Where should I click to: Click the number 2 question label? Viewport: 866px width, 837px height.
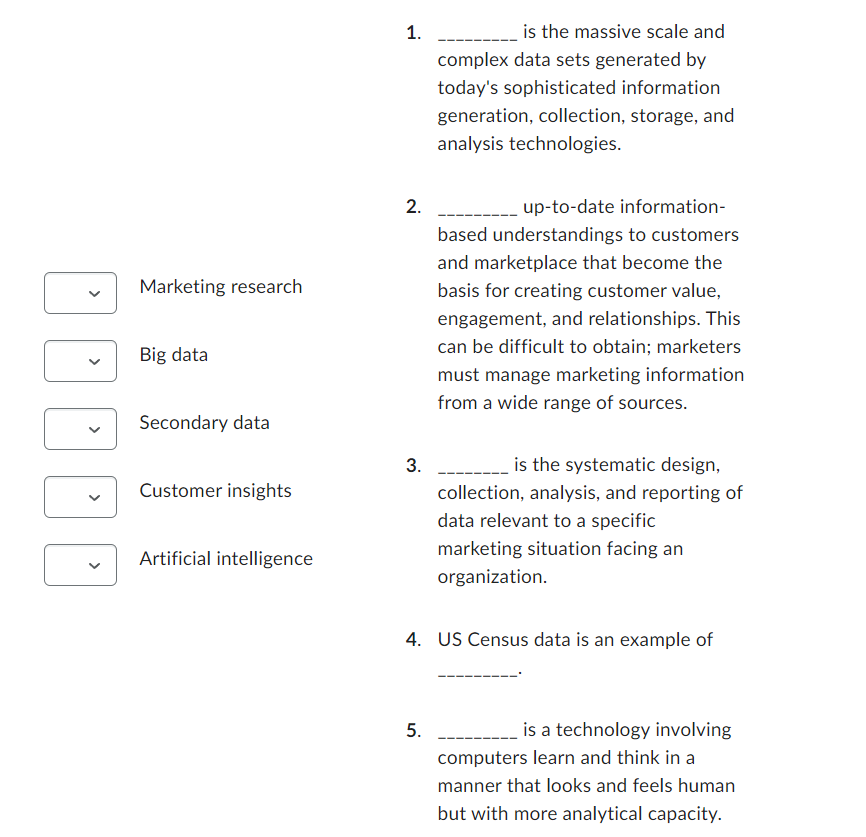(x=412, y=207)
